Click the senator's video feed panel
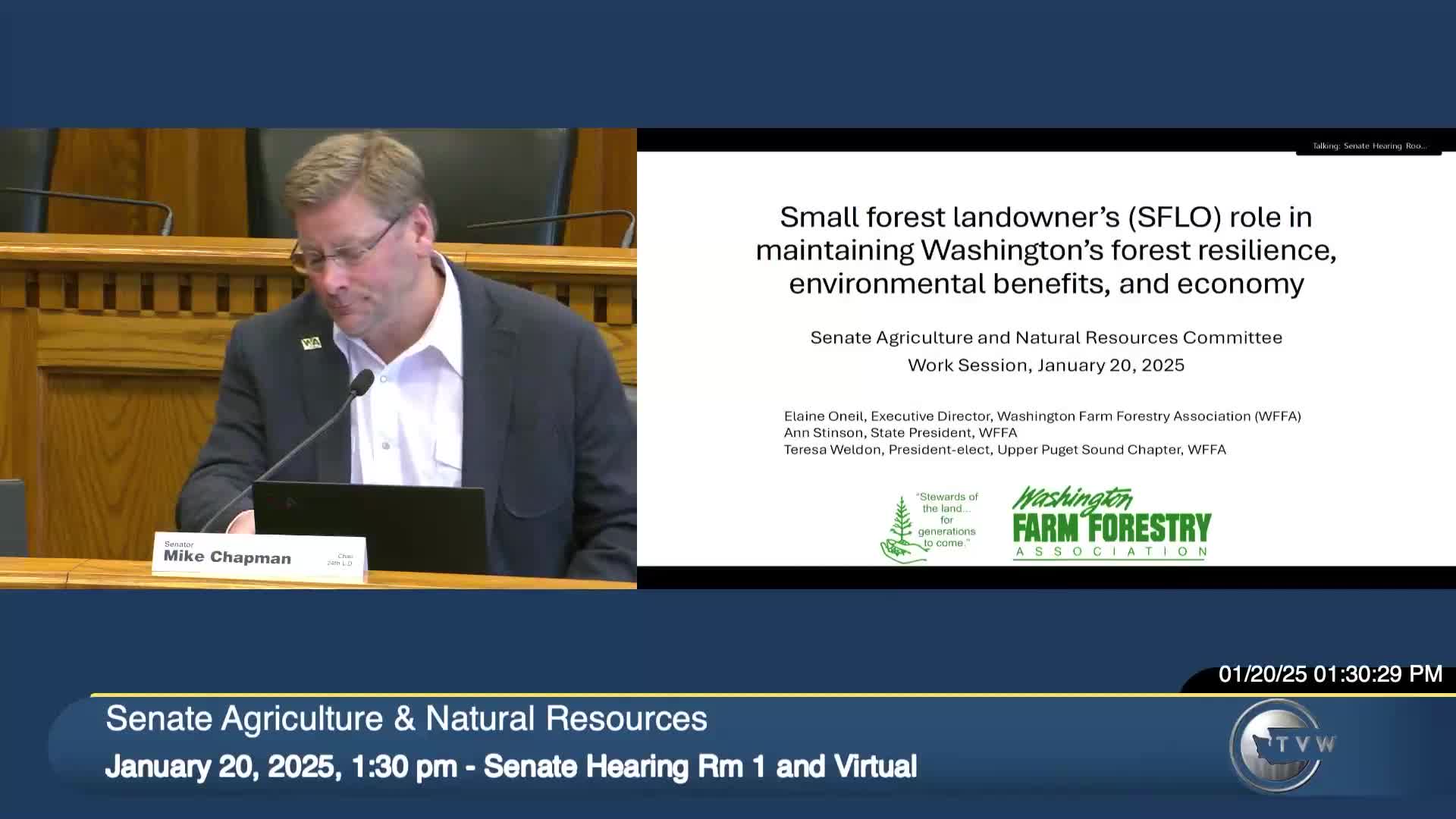 (318, 358)
